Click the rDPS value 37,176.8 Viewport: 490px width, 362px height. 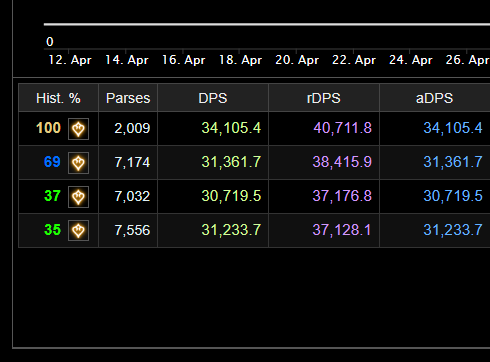342,196
